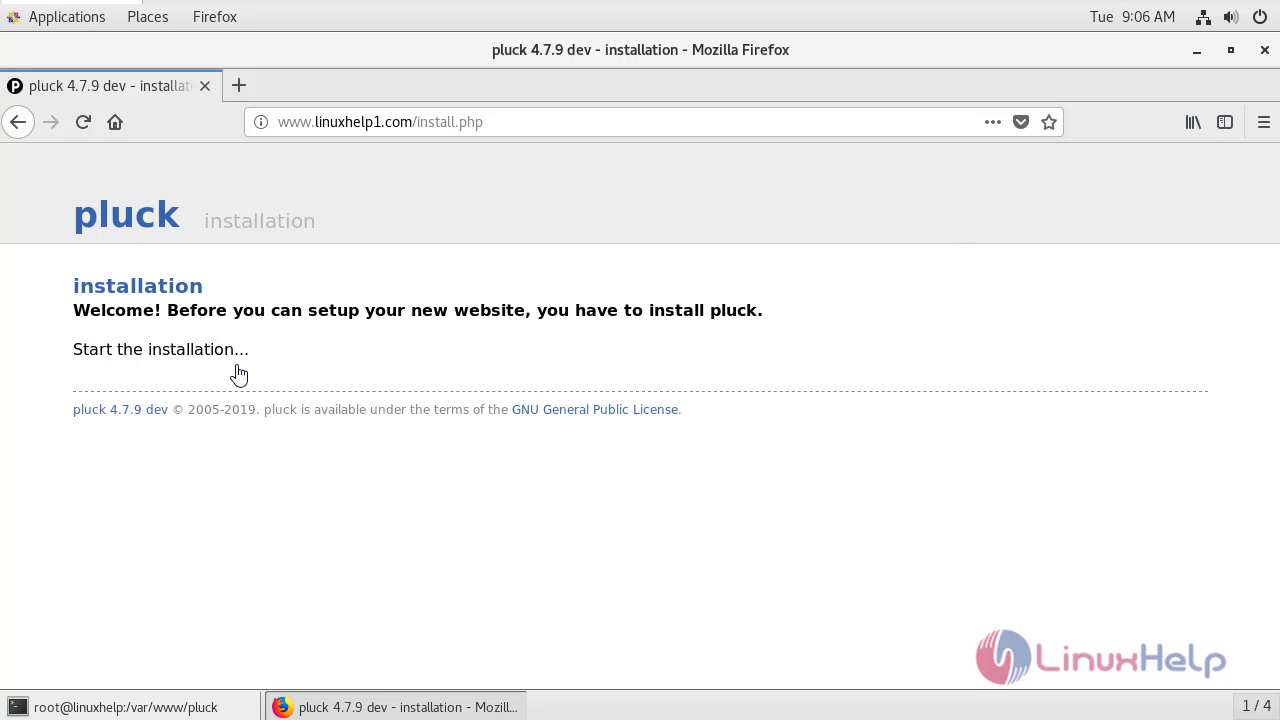Bookmark this page with the star
The height and width of the screenshot is (720, 1280).
[1049, 122]
